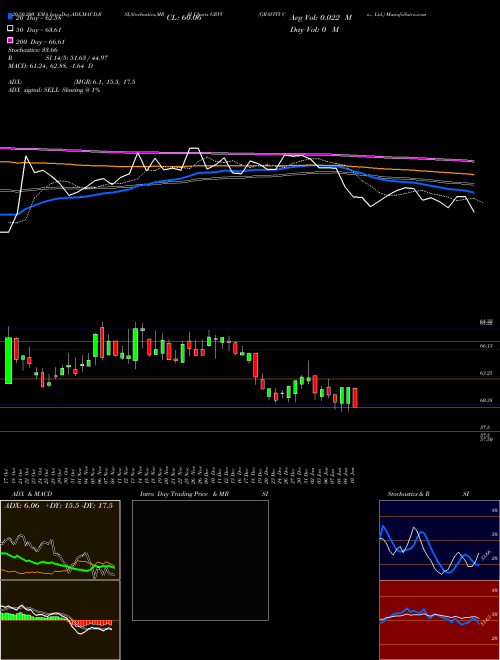Click the 'Avg Vol: 0.022 M' label
Viewport: 500px width, 660px height.
(321, 18)
